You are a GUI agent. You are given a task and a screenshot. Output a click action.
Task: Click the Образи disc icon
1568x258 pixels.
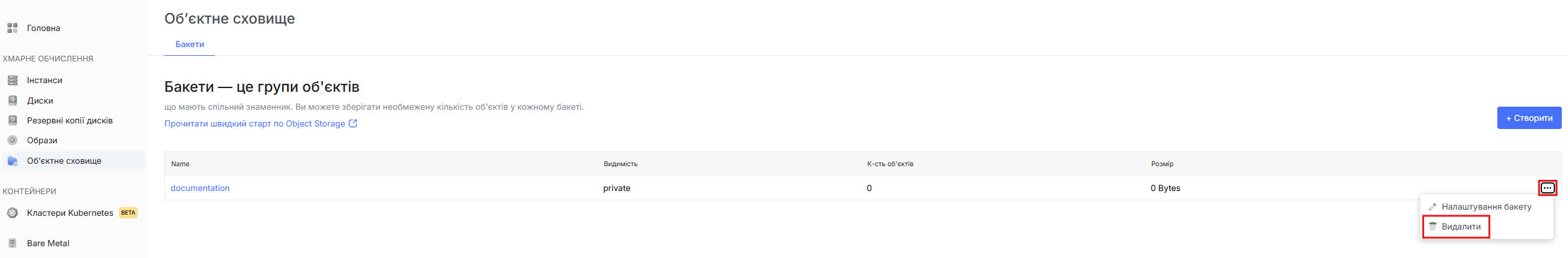[x=12, y=140]
